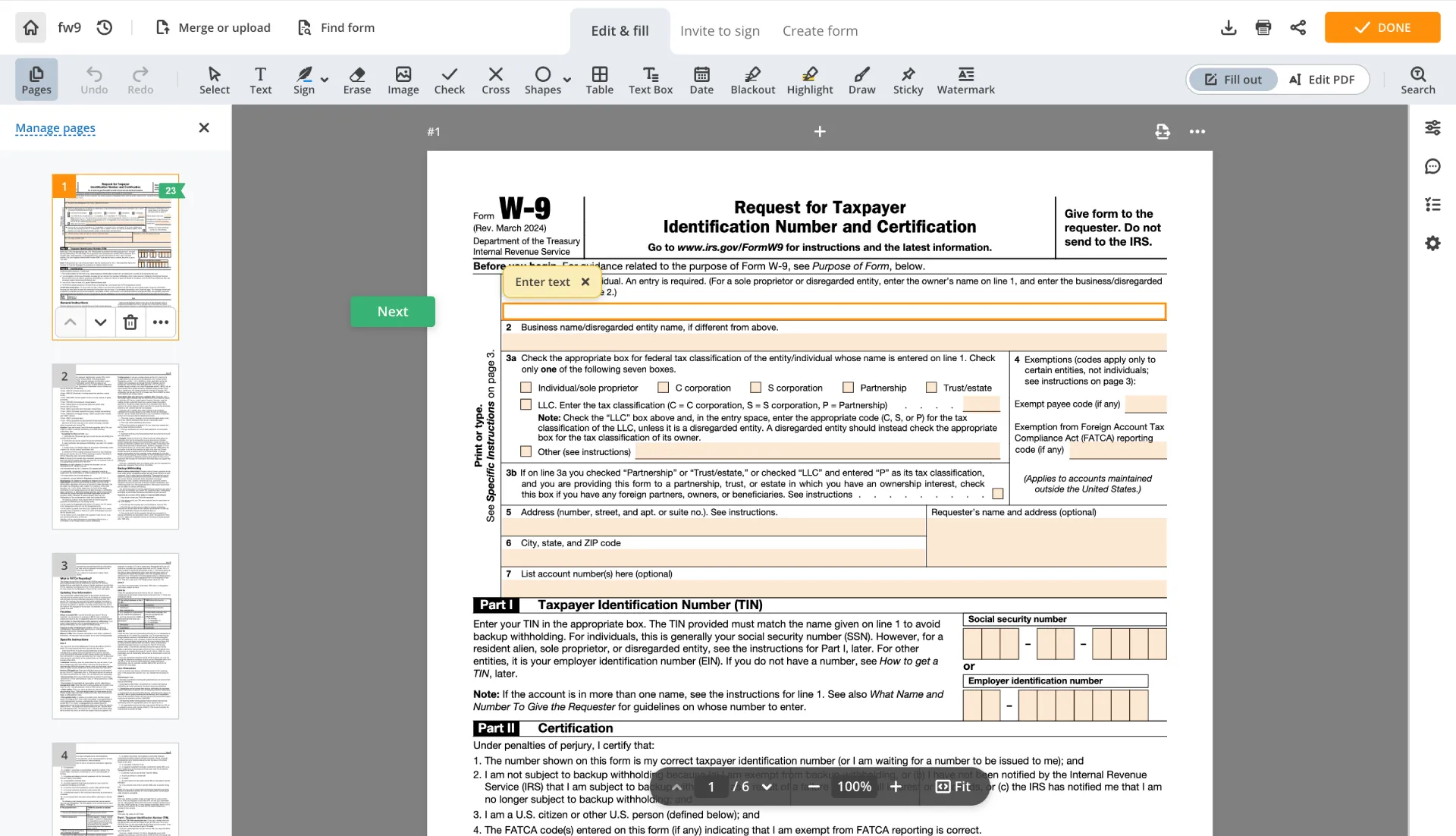Viewport: 1456px width, 836px height.
Task: Choose the Date tool
Action: 701,80
